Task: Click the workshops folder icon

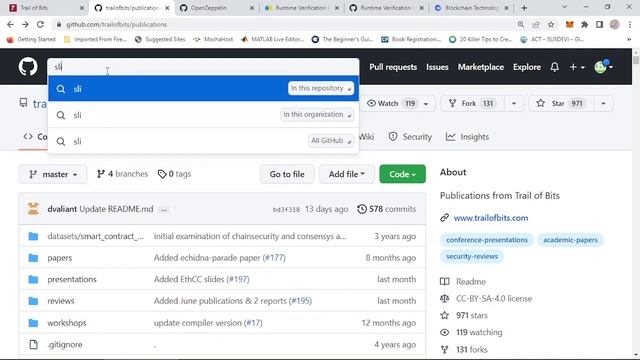Action: click(33, 323)
